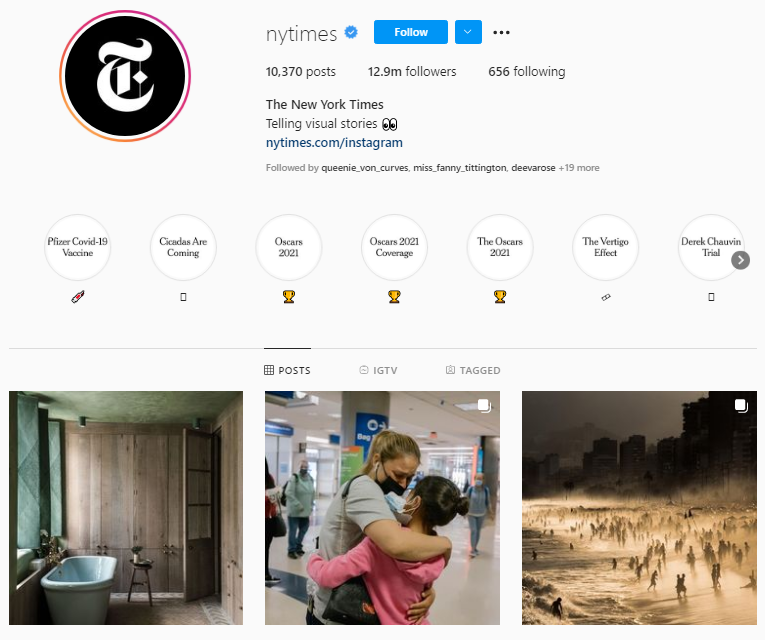
Task: Open Cicadas Are Coming highlight
Action: [183, 247]
